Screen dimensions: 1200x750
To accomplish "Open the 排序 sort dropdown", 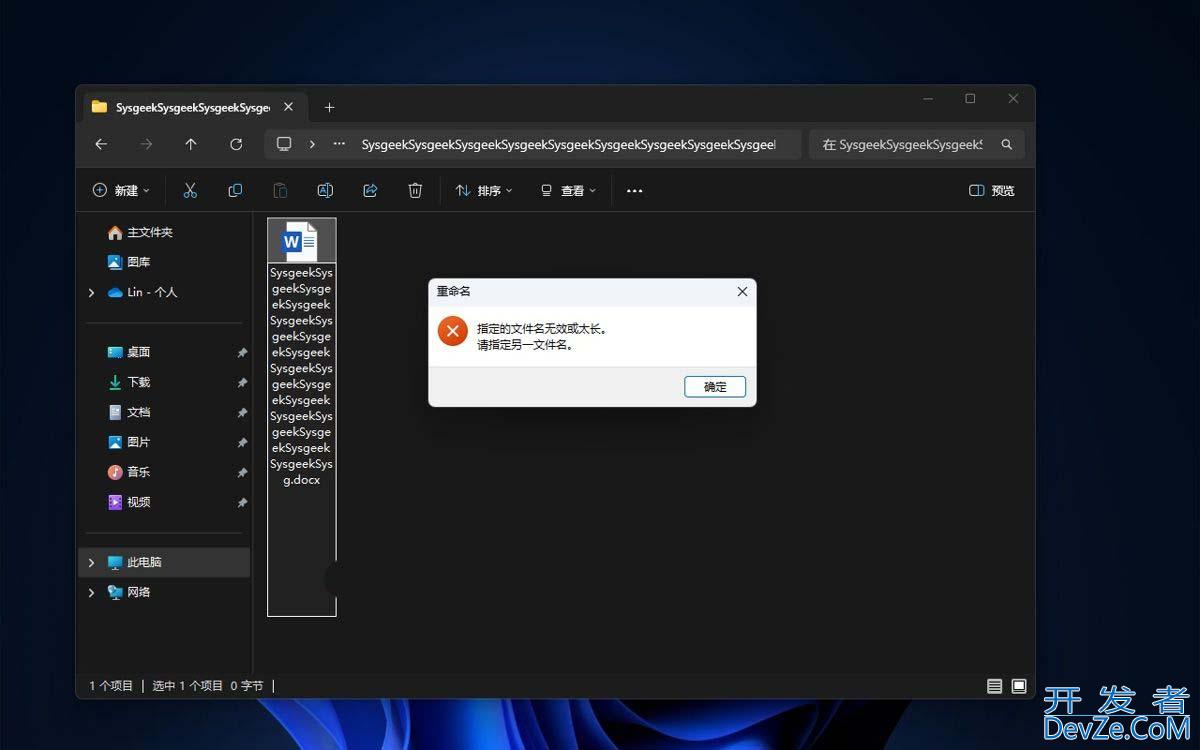I will coord(484,191).
